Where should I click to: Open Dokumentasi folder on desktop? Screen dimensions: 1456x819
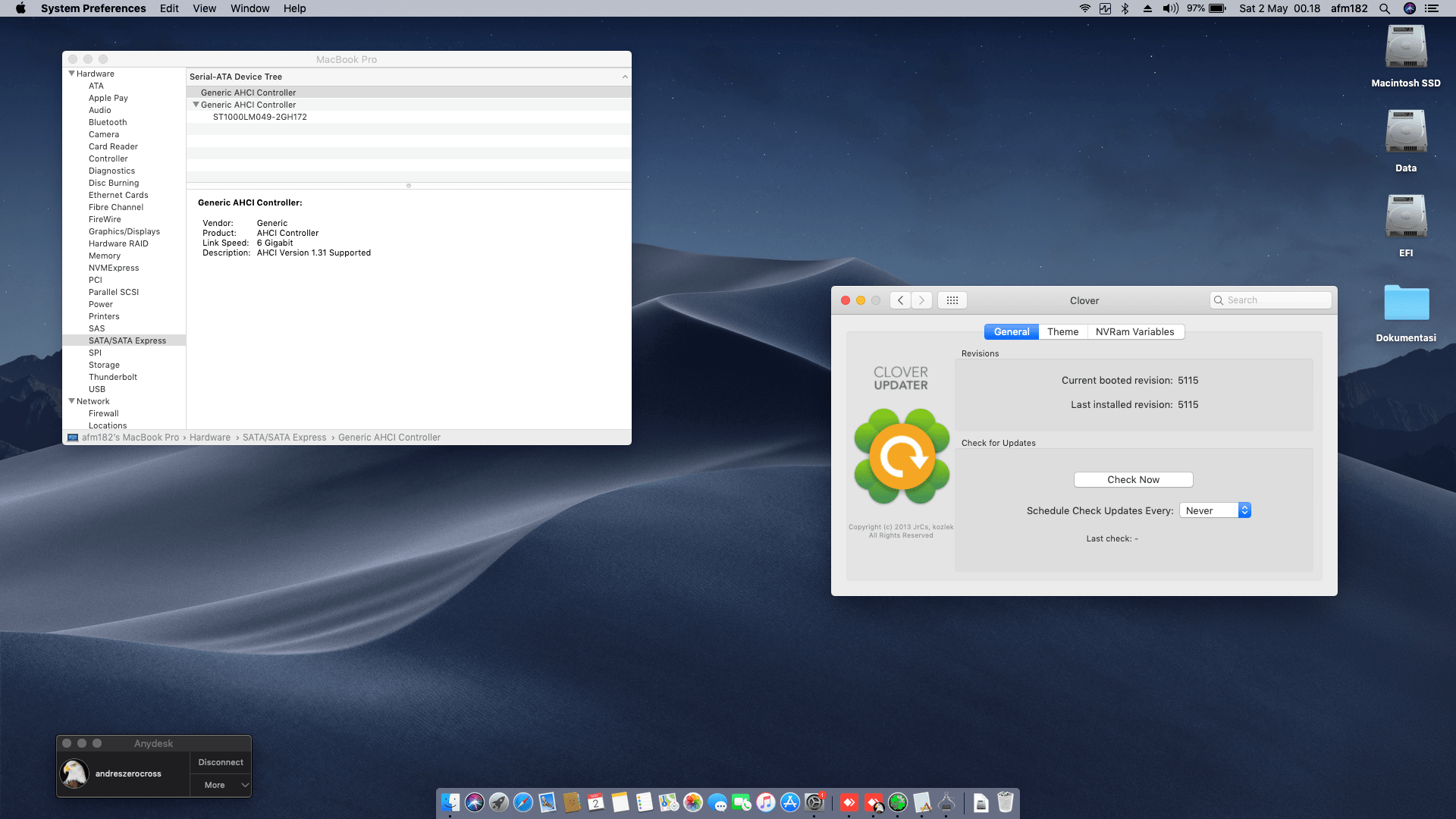click(x=1406, y=303)
